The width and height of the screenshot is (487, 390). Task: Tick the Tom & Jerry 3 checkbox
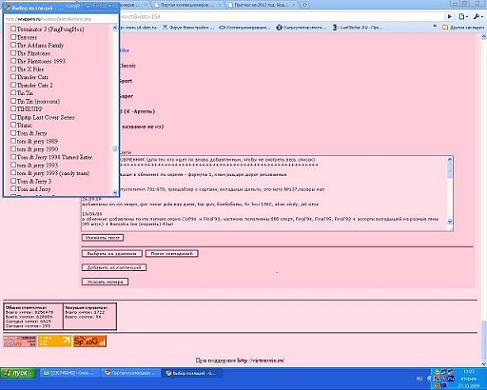[13, 181]
